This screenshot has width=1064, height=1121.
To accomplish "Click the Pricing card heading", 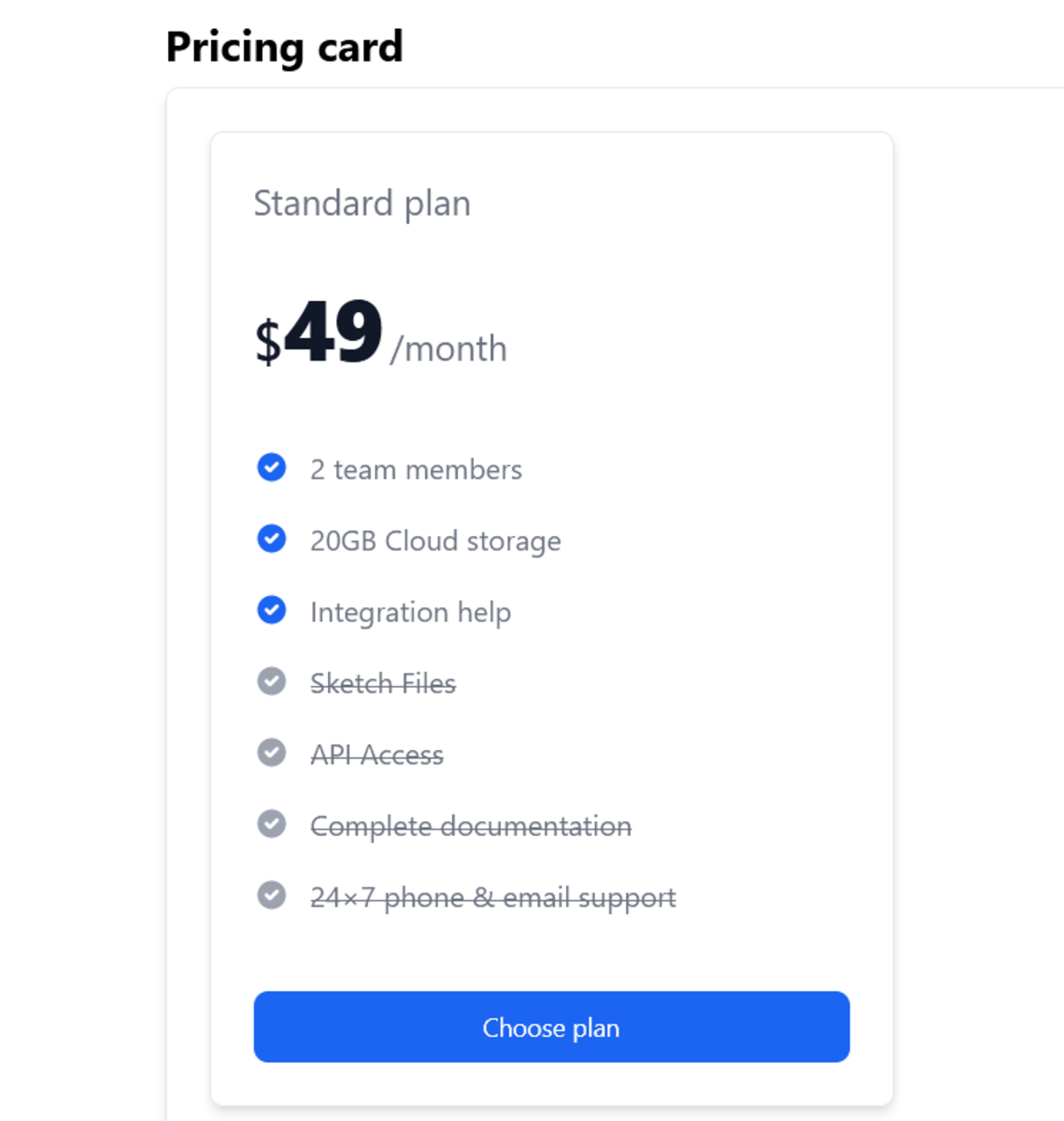I will pyautogui.click(x=284, y=47).
